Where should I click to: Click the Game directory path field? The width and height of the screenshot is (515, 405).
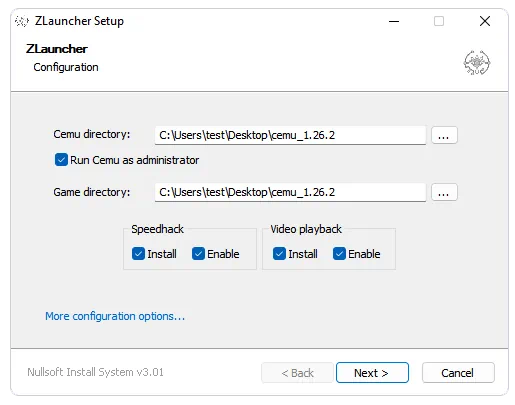290,192
